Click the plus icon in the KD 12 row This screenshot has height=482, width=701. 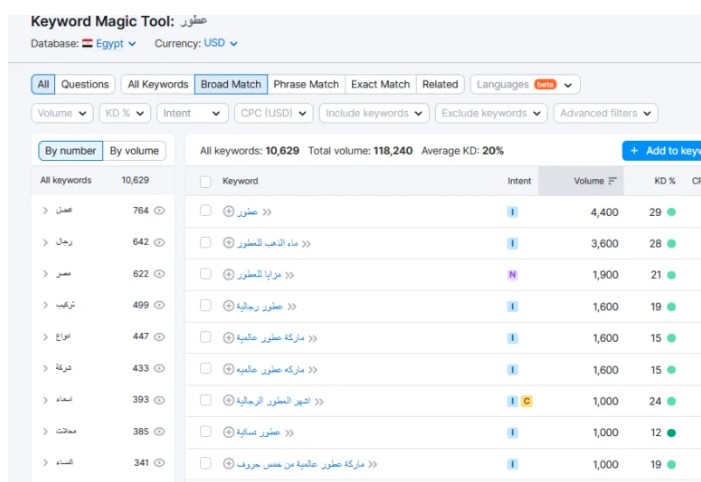228,432
